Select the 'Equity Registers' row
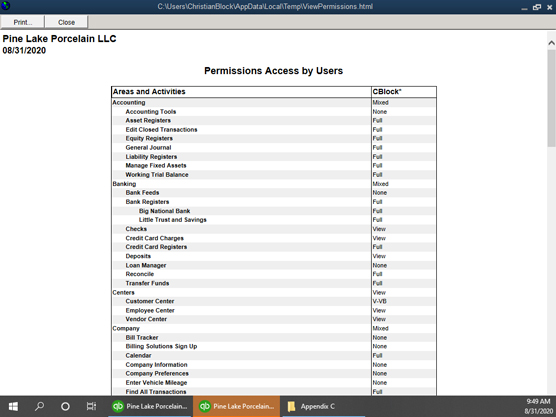Image resolution: width=556 pixels, height=417 pixels. [274, 139]
